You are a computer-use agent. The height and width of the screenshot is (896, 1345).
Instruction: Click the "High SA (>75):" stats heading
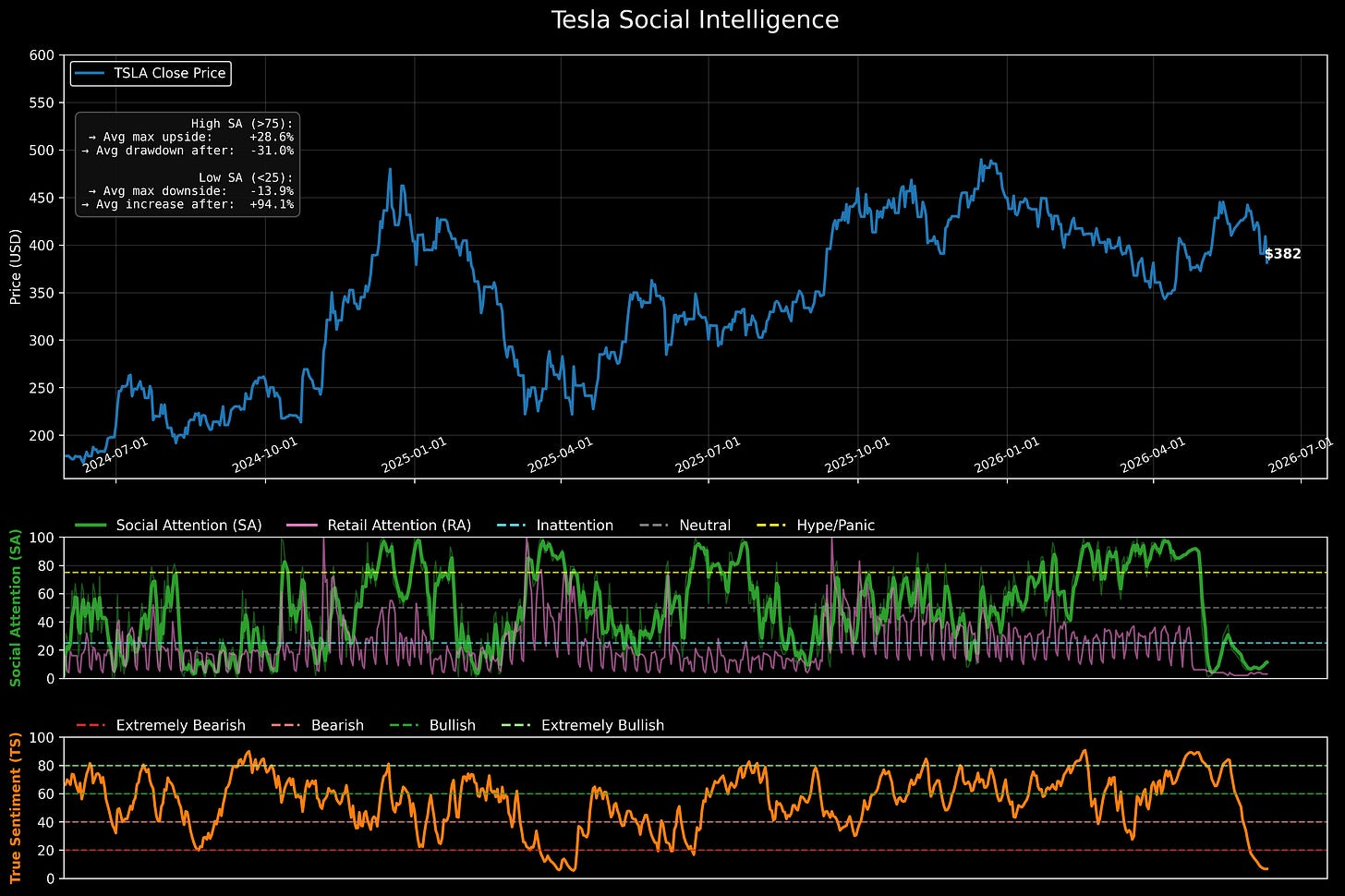click(x=242, y=124)
